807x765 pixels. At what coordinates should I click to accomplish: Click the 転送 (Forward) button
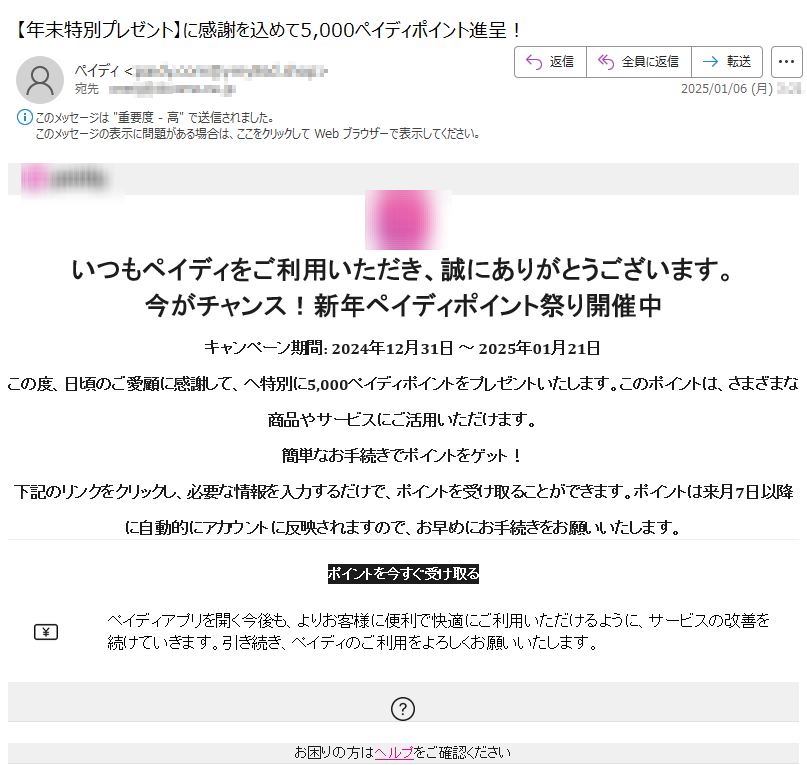point(727,62)
